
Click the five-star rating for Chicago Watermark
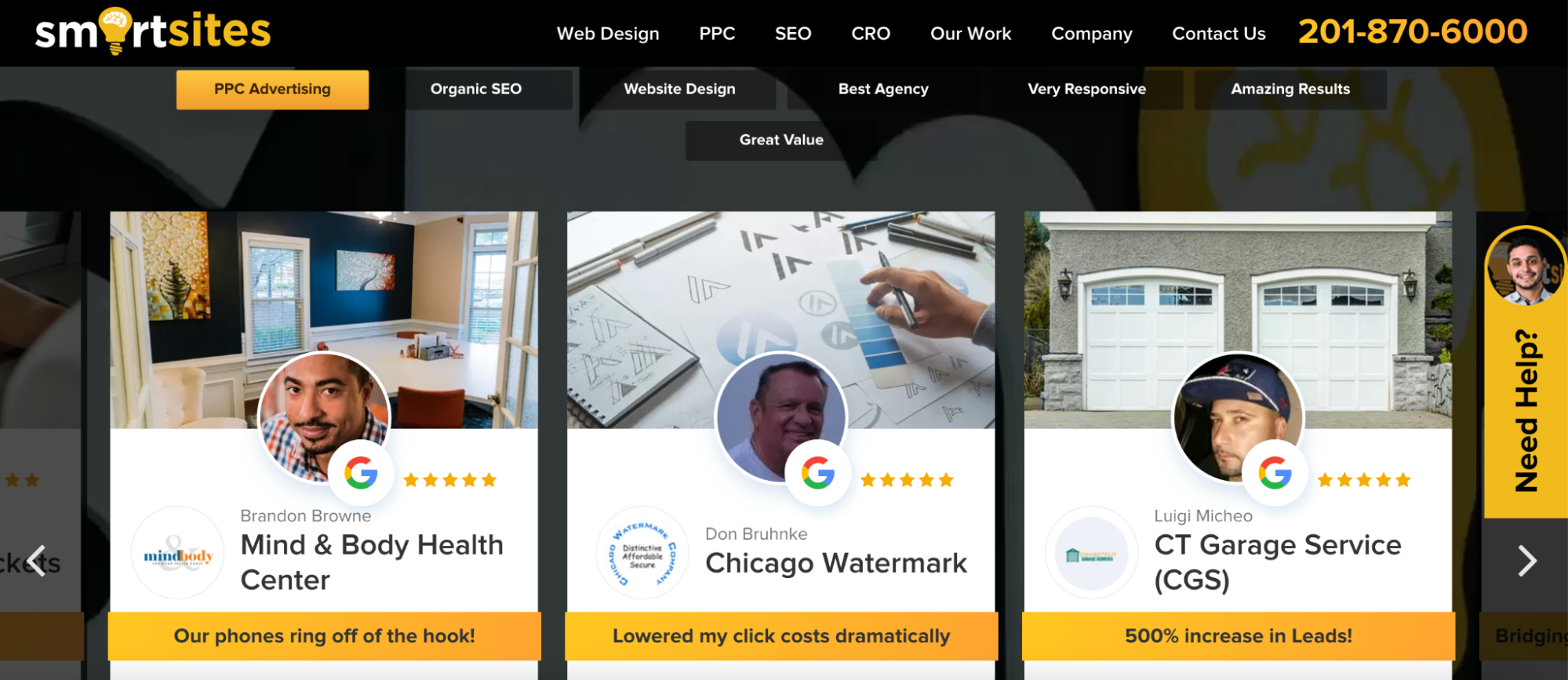coord(907,480)
